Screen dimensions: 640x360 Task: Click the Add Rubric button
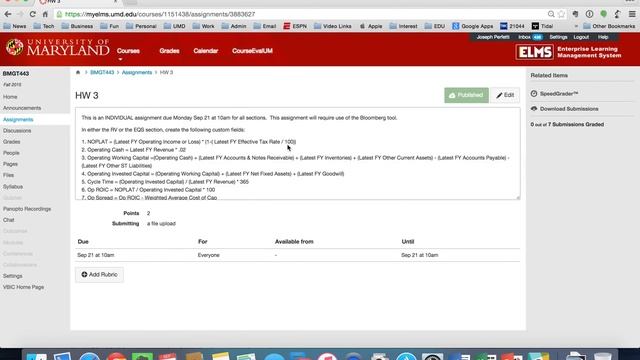click(x=99, y=275)
